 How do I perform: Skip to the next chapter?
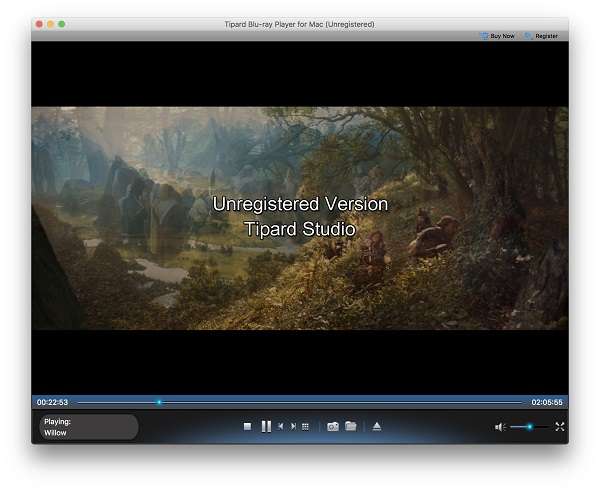[293, 426]
